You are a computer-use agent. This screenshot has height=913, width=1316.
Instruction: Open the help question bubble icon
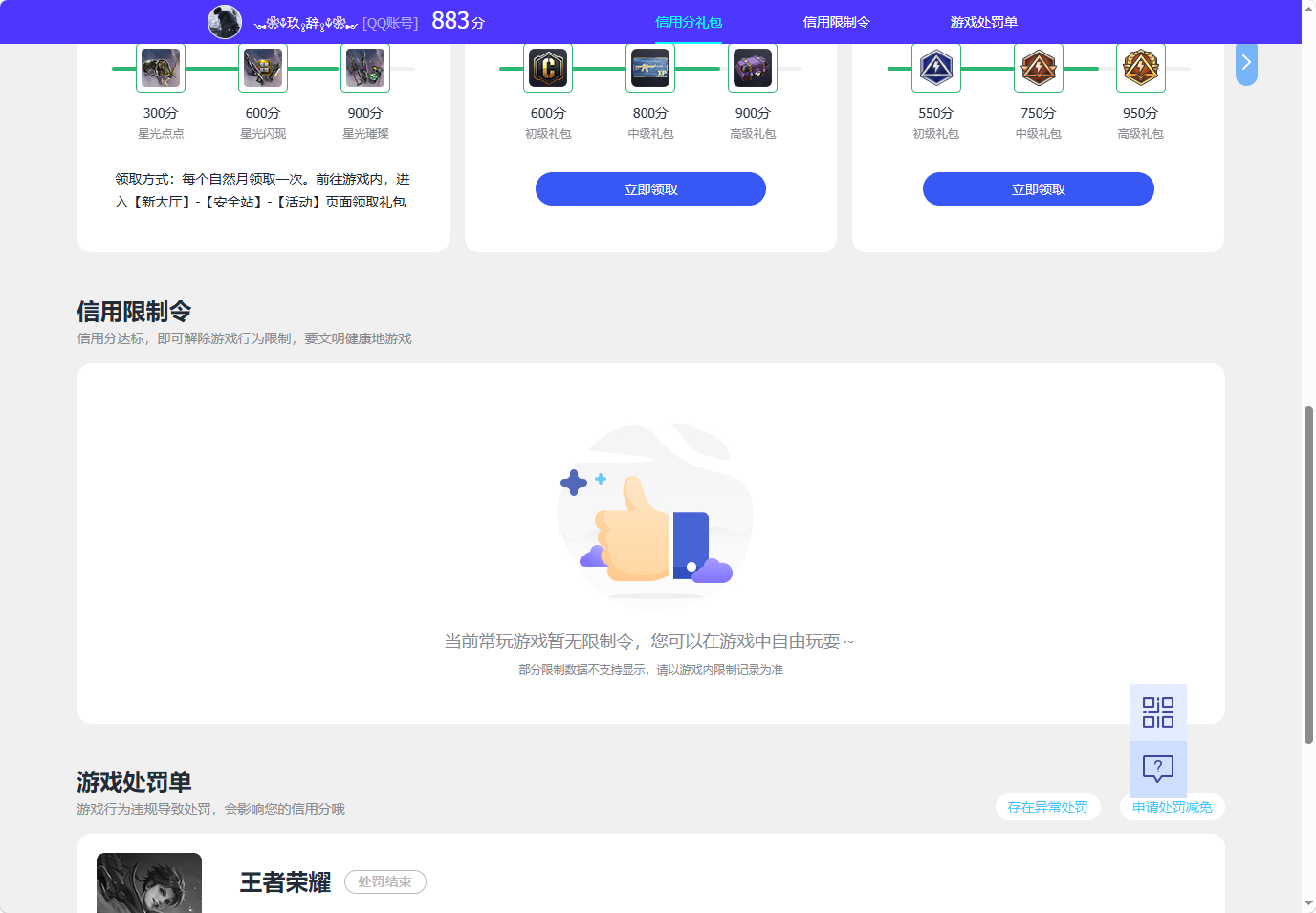point(1158,769)
